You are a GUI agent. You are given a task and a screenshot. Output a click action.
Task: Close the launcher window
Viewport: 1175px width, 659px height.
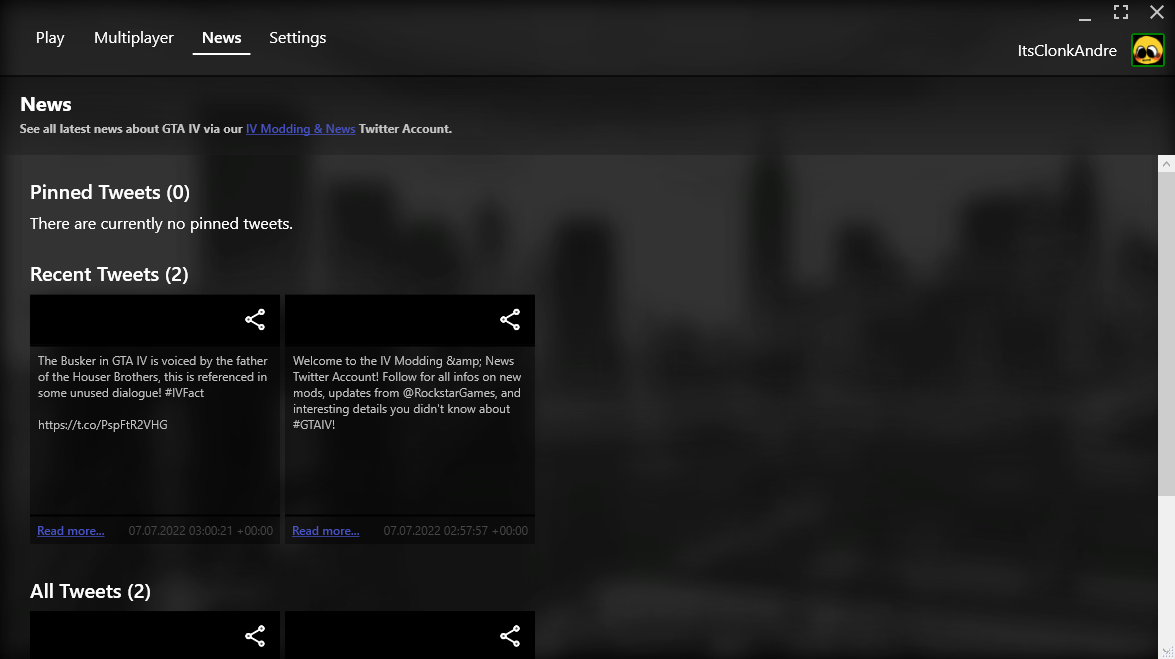click(1157, 12)
